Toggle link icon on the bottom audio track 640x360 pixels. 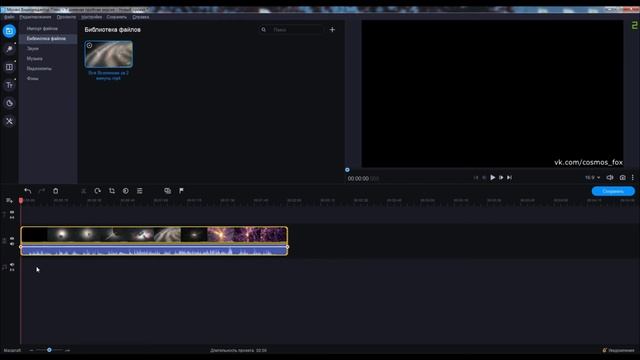[12, 270]
